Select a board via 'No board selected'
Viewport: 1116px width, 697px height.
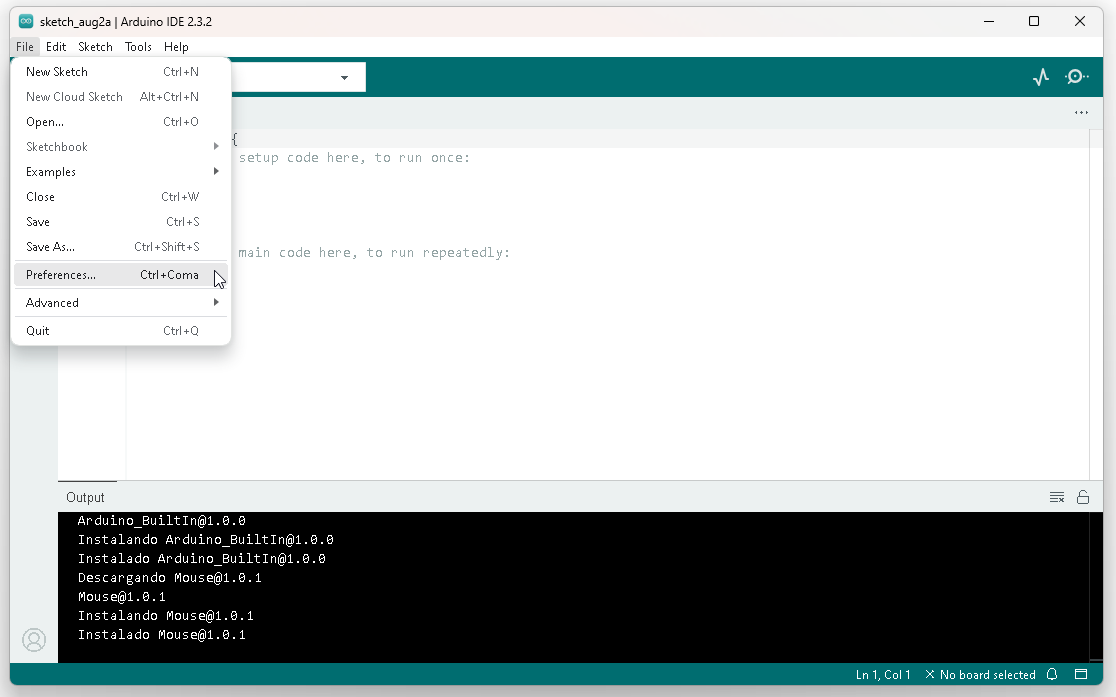990,674
